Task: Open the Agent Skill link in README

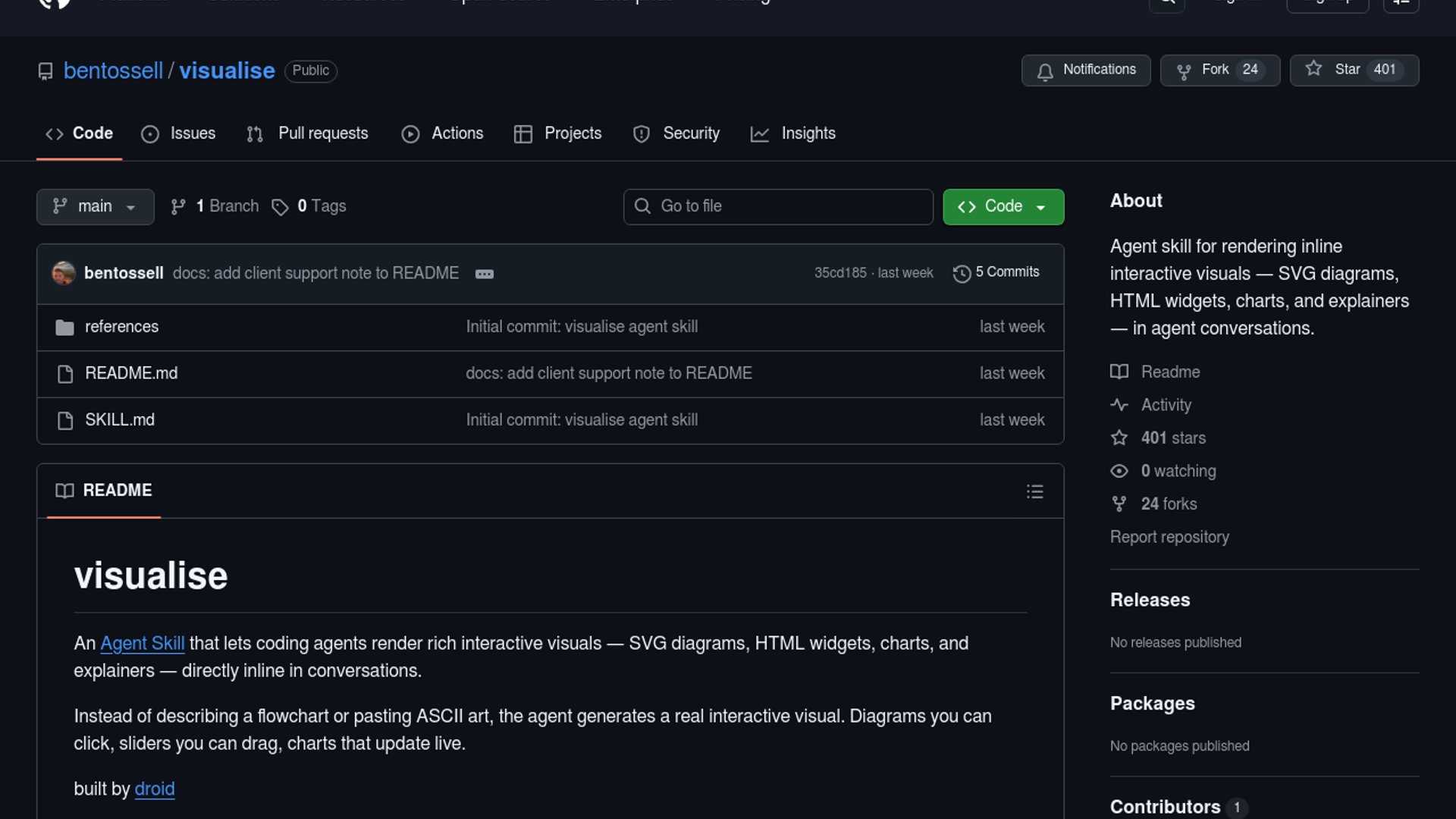Action: (x=142, y=643)
